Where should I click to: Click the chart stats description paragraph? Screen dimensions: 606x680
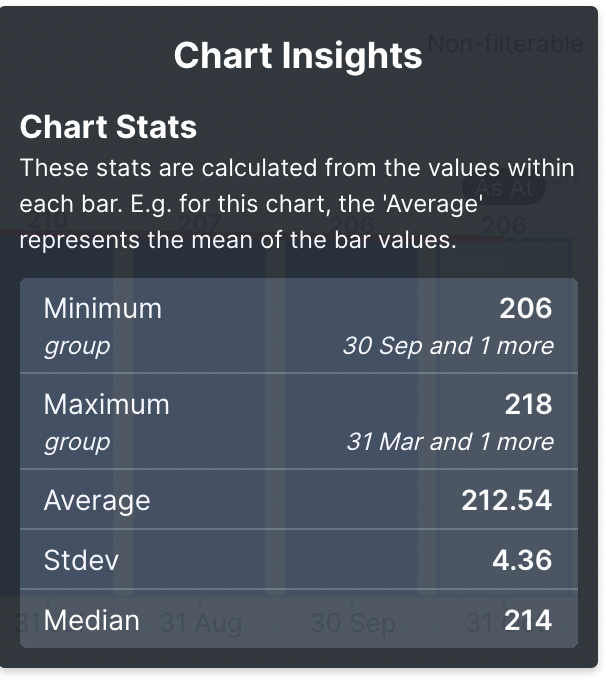(297, 204)
